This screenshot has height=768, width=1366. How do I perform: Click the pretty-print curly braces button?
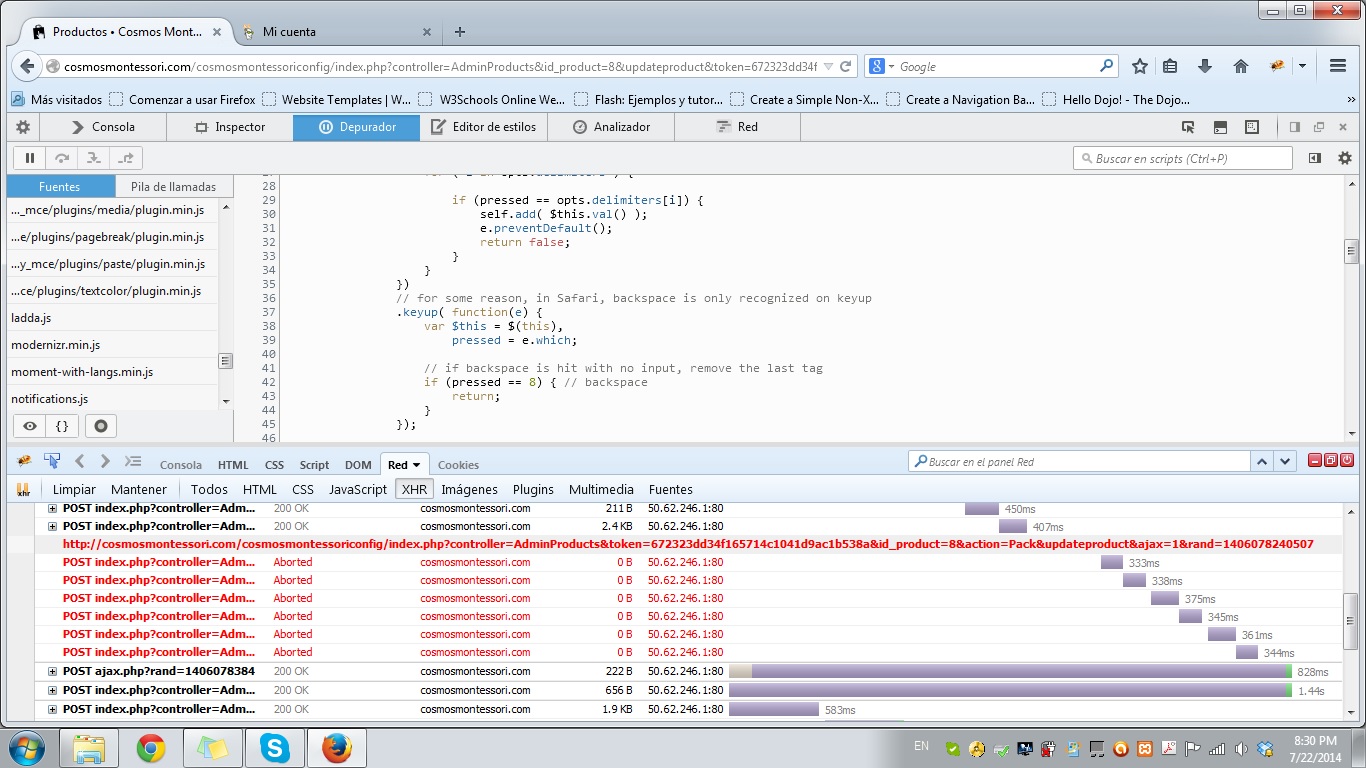62,426
